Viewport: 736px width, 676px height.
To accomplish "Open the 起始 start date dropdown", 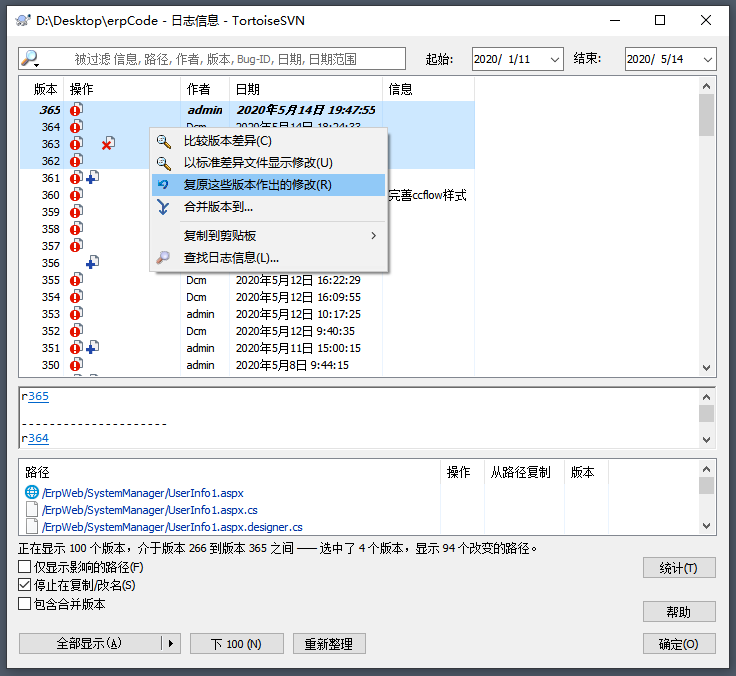I will pos(554,59).
